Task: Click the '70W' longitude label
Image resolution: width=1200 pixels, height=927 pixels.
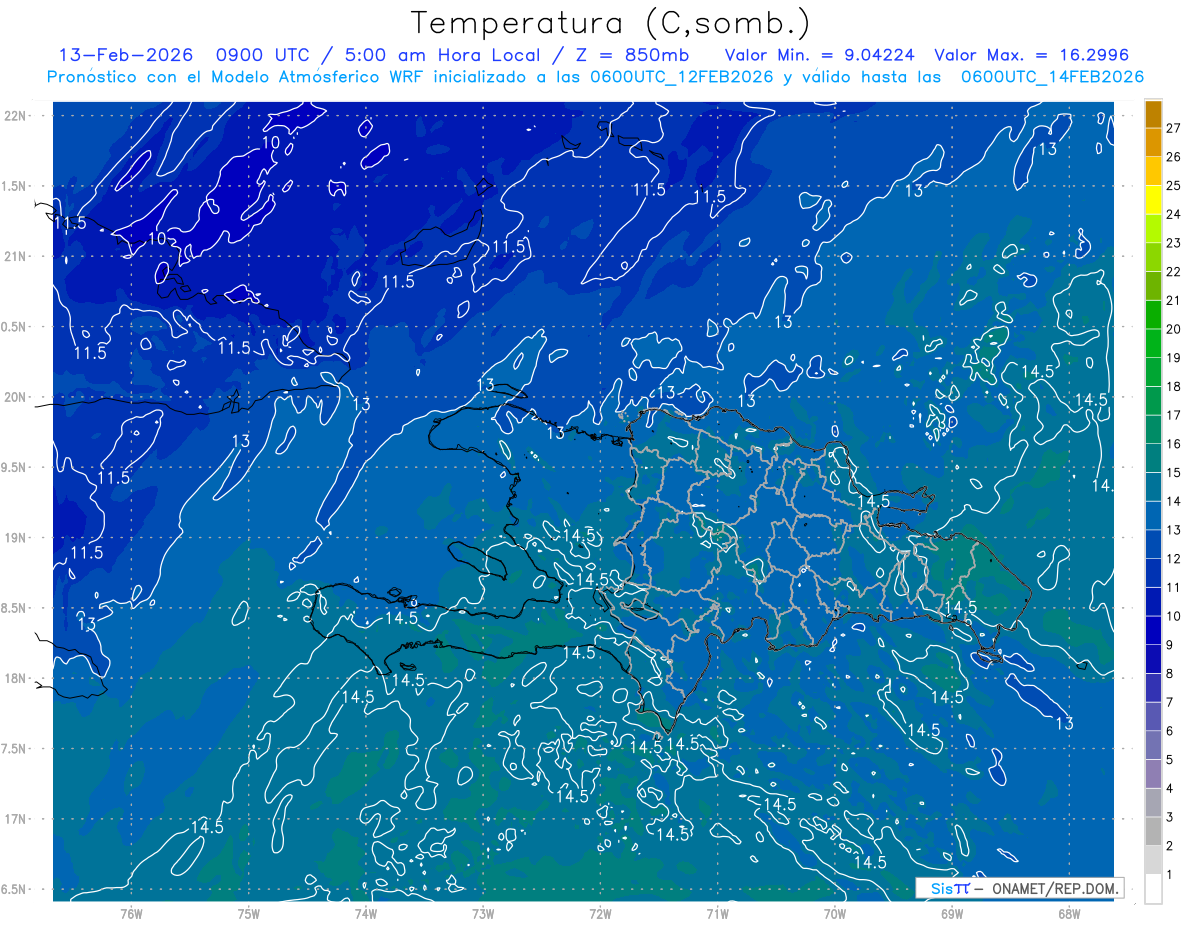Action: 835,913
